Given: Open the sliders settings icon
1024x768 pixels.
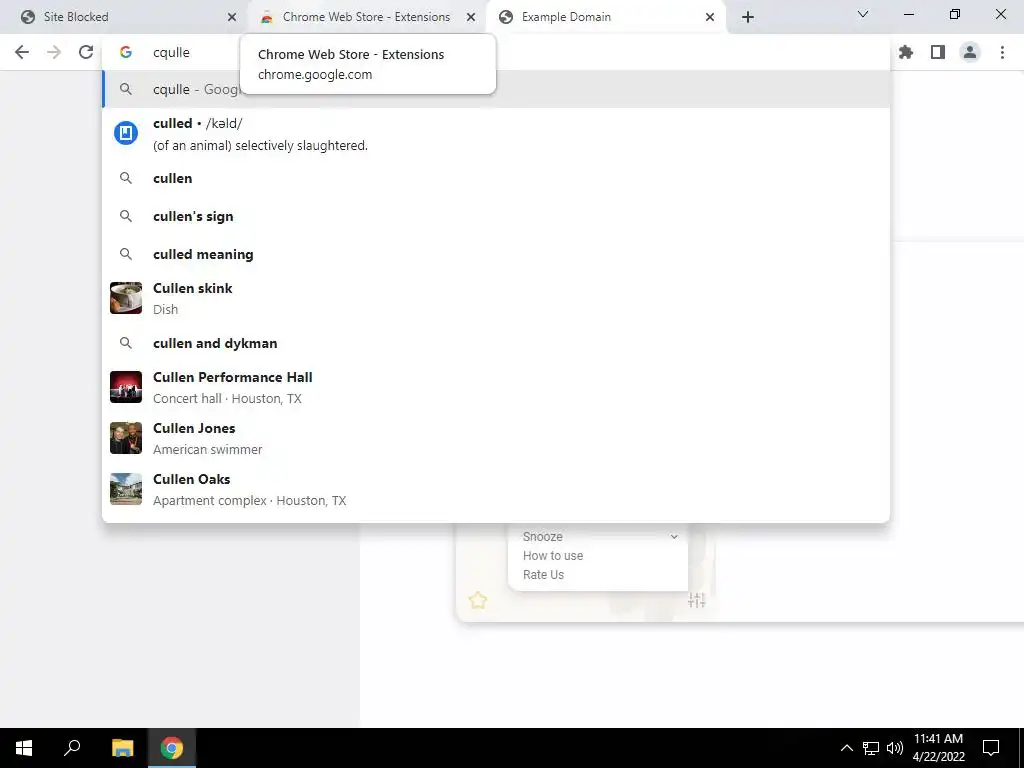Looking at the screenshot, I should point(696,600).
